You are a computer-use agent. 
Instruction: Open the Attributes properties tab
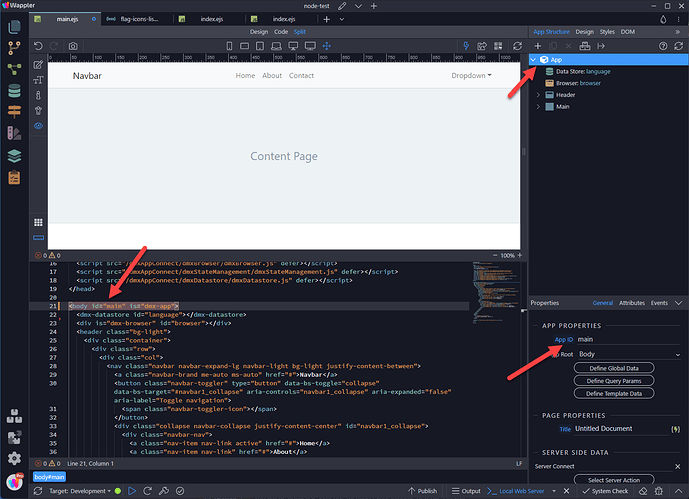631,303
